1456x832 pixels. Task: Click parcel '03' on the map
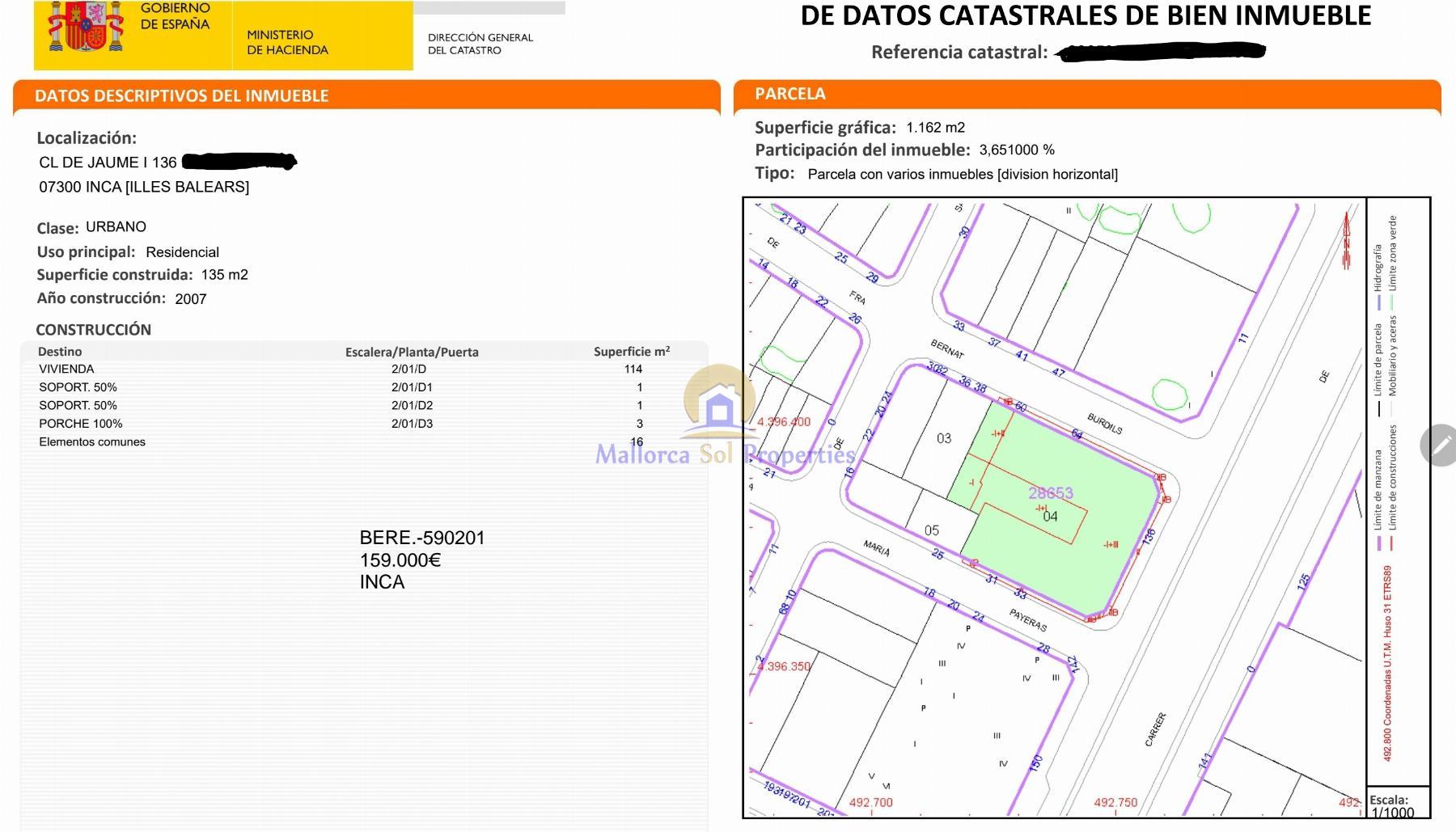(x=944, y=438)
